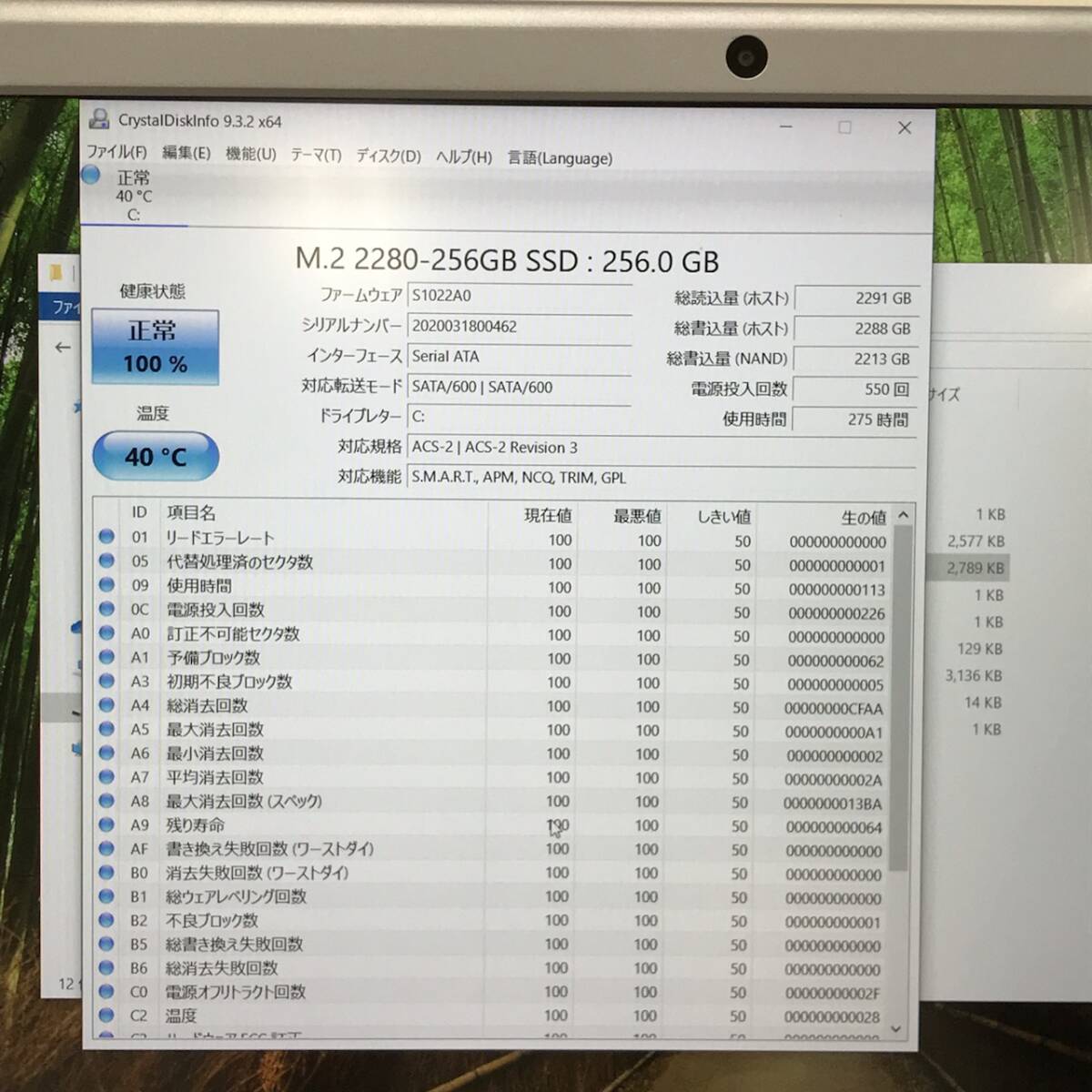Screen dimensions: 1092x1092
Task: Click the status dot for 09 使用時間
Action: point(106,585)
